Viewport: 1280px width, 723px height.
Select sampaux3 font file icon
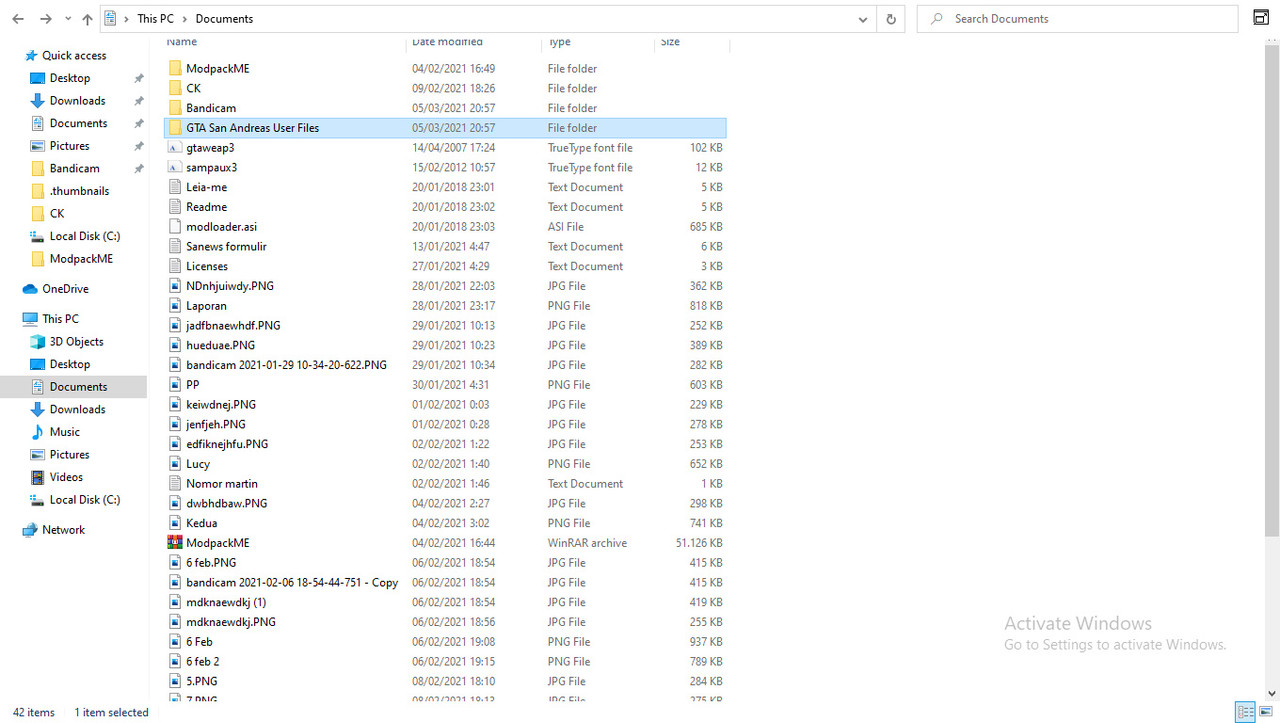[x=175, y=168]
